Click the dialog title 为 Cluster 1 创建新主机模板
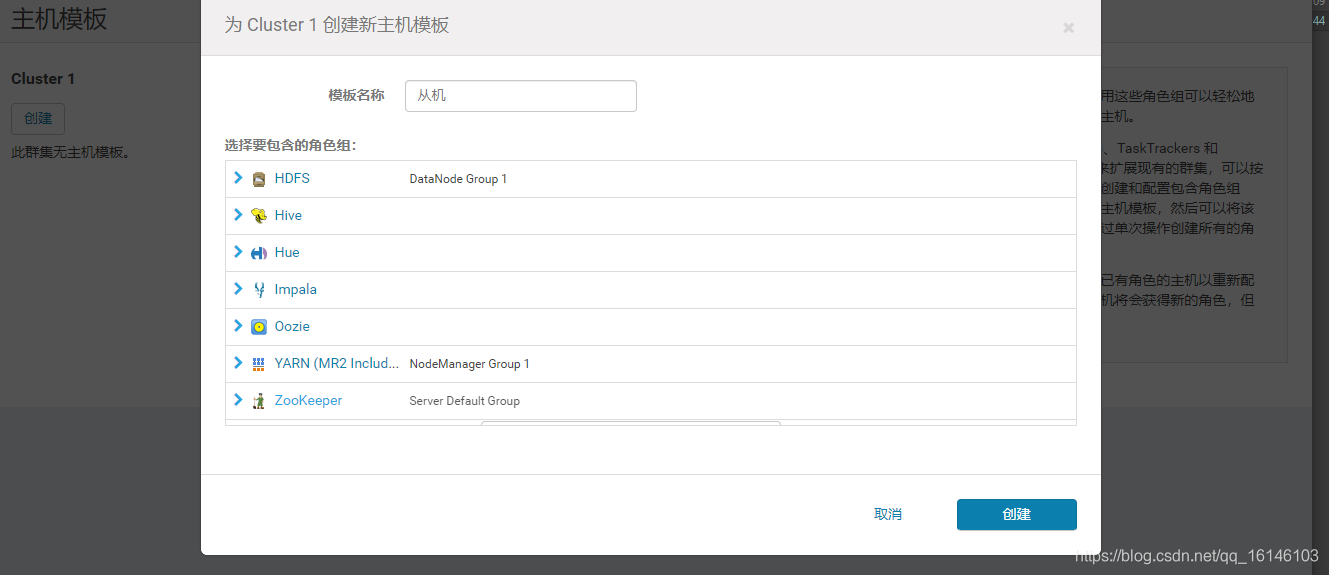 (337, 25)
